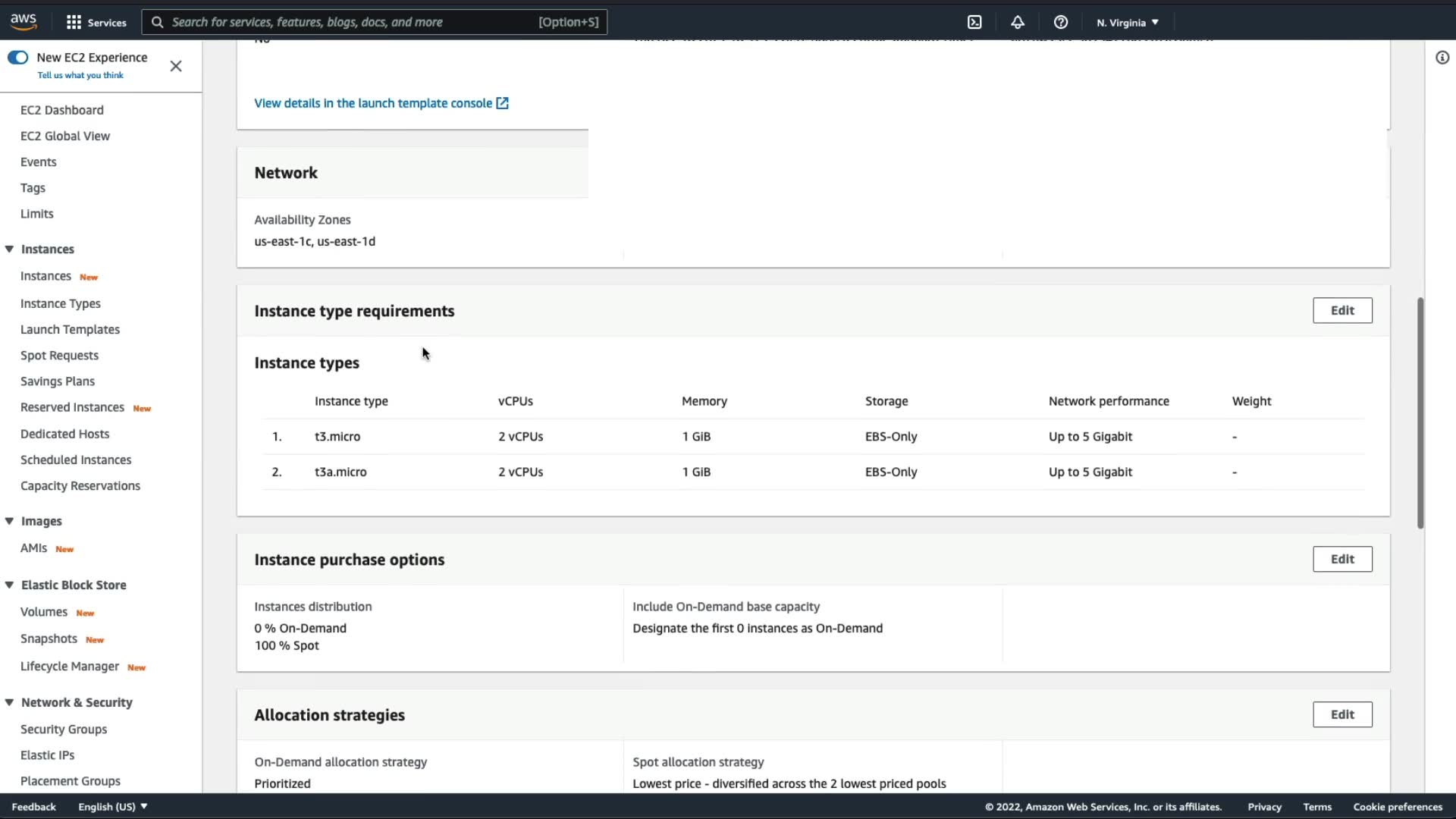Edit Instance type requirements
Viewport: 1456px width, 819px height.
pyautogui.click(x=1341, y=310)
